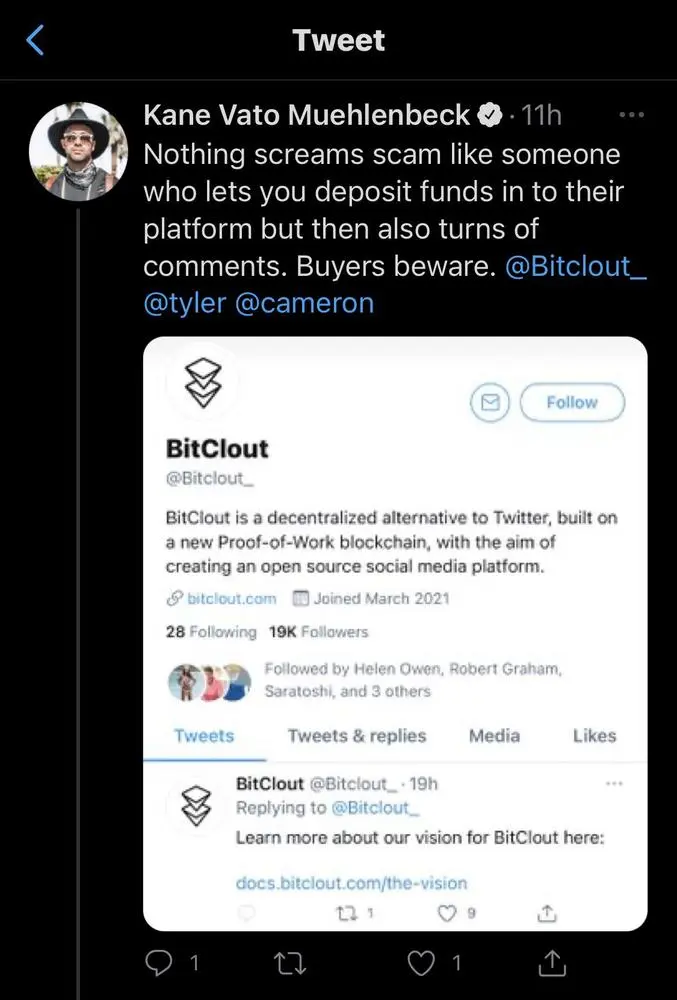Open the three-dot menu on the main tweet
677x1000 pixels.
pos(631,114)
